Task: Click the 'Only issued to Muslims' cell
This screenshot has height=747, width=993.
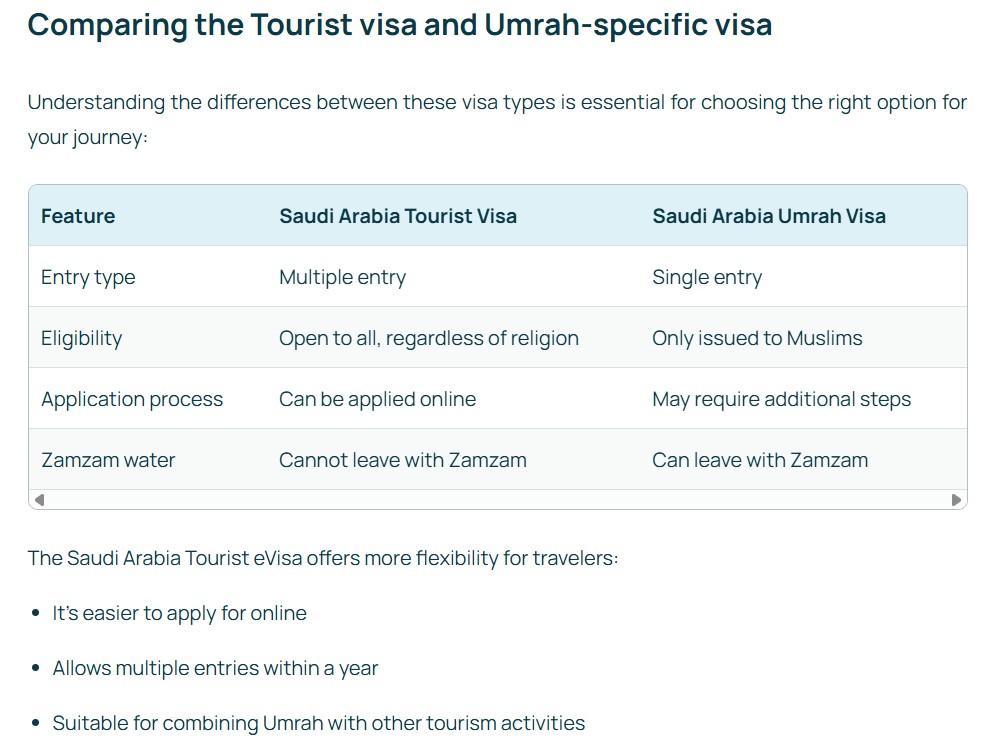Action: (756, 338)
